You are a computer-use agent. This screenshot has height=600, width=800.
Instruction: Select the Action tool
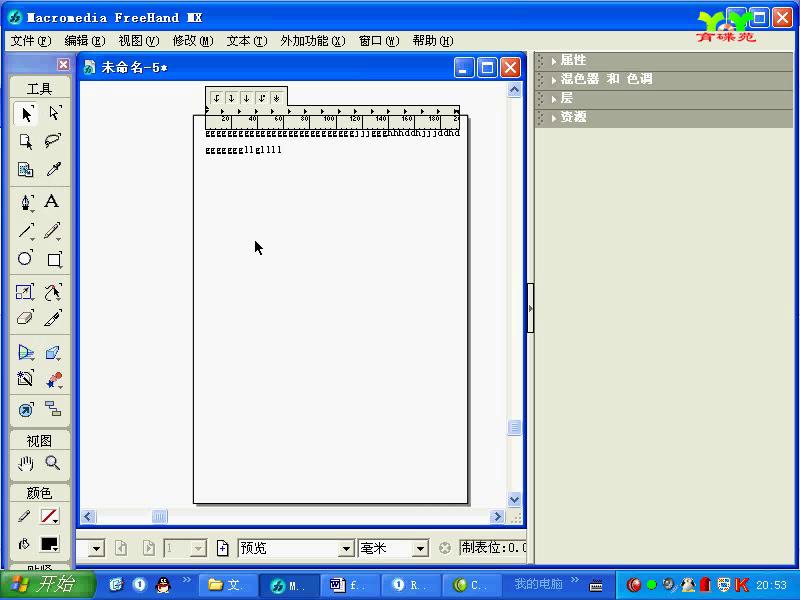coord(26,409)
